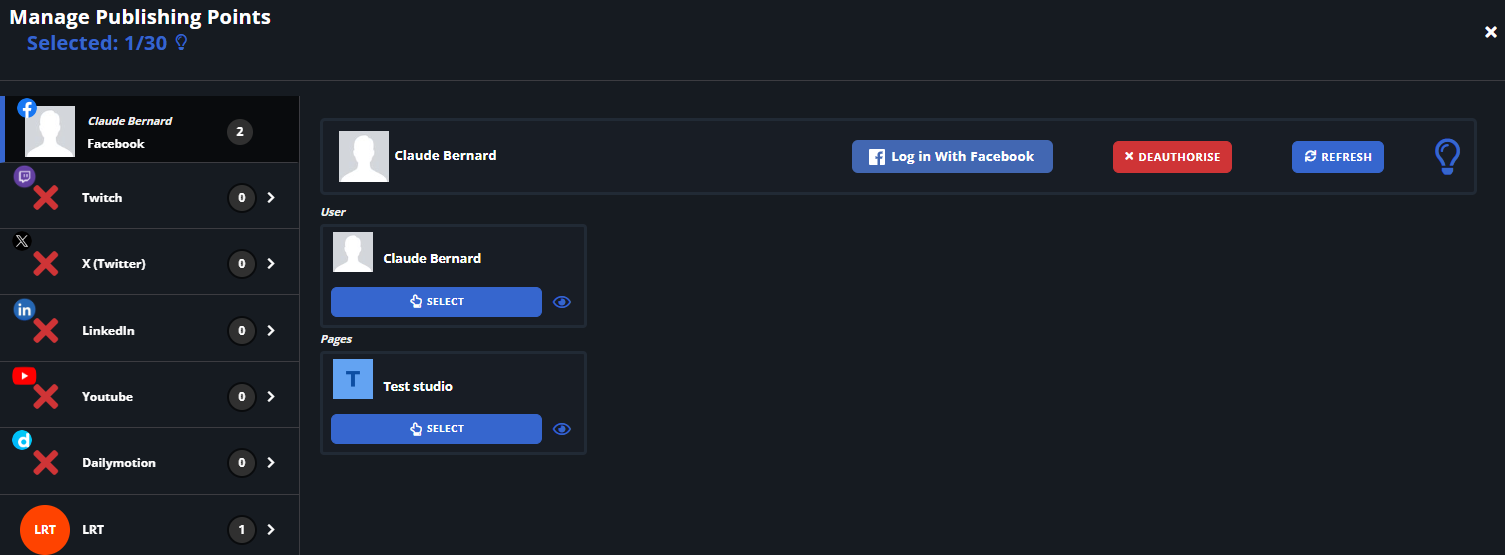
Task: Select the Test studio page
Action: tap(436, 429)
